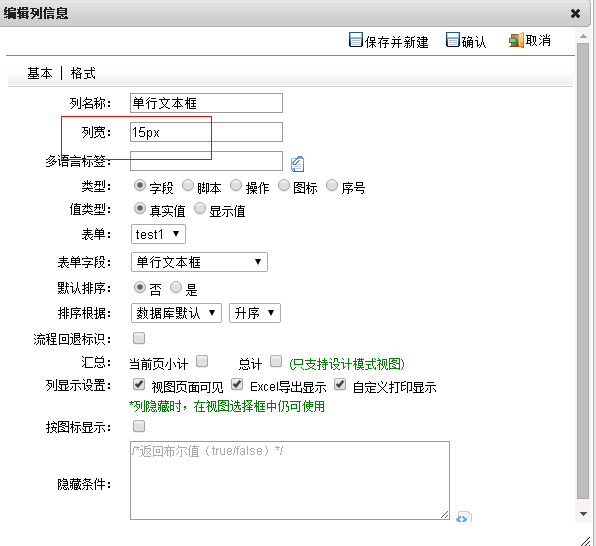596x546 pixels.
Task: Select 显示值 value type option
Action: pyautogui.click(x=200, y=209)
